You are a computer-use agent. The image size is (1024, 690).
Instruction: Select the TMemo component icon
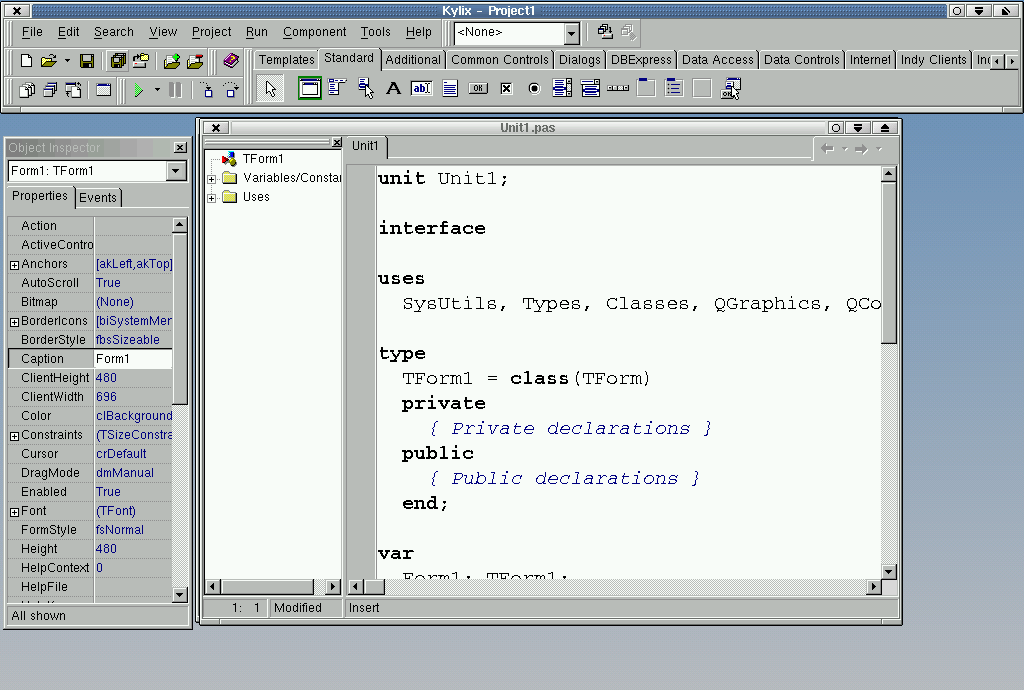(x=450, y=88)
